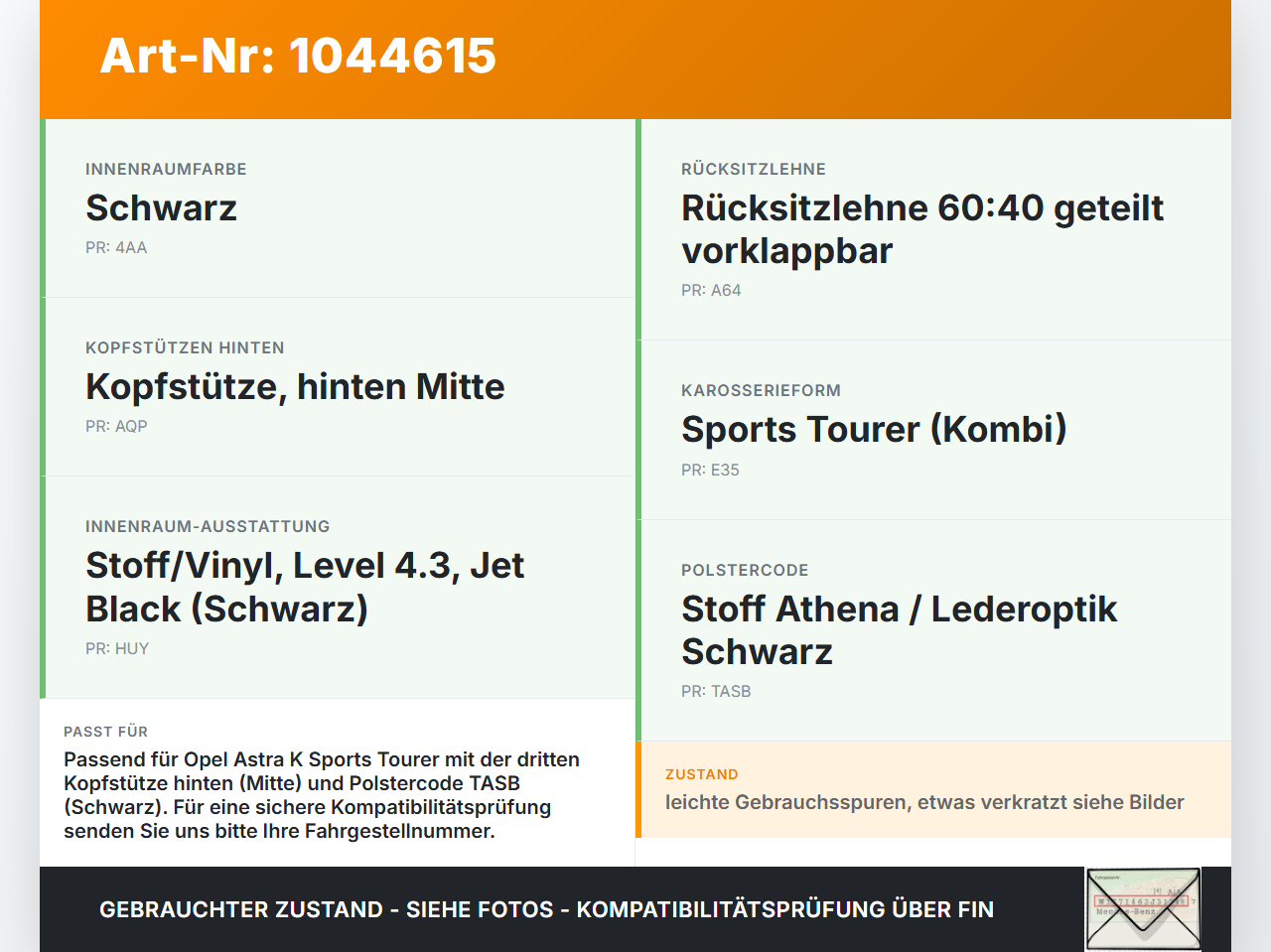
Task: Click the Karosserieform label
Action: click(761, 391)
